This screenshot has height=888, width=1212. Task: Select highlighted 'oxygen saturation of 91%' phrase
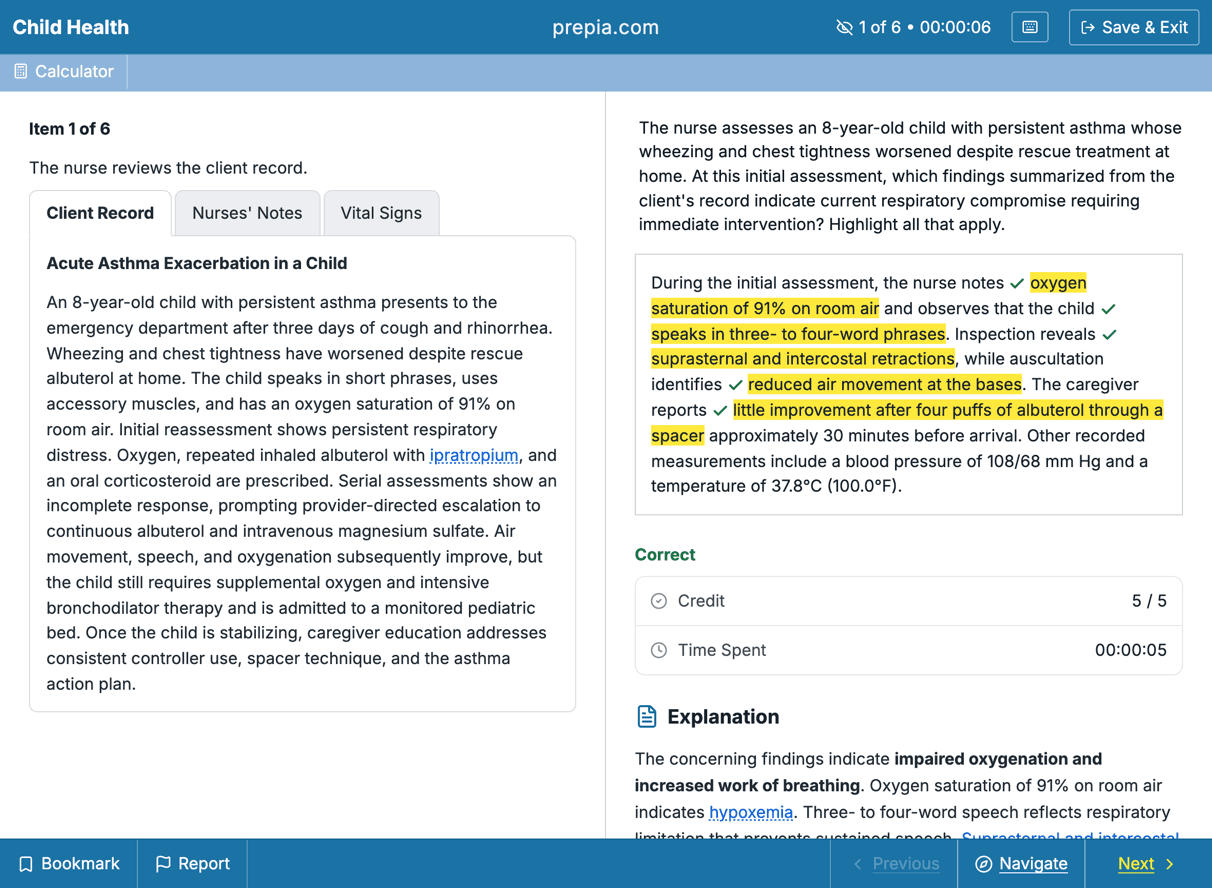point(765,308)
